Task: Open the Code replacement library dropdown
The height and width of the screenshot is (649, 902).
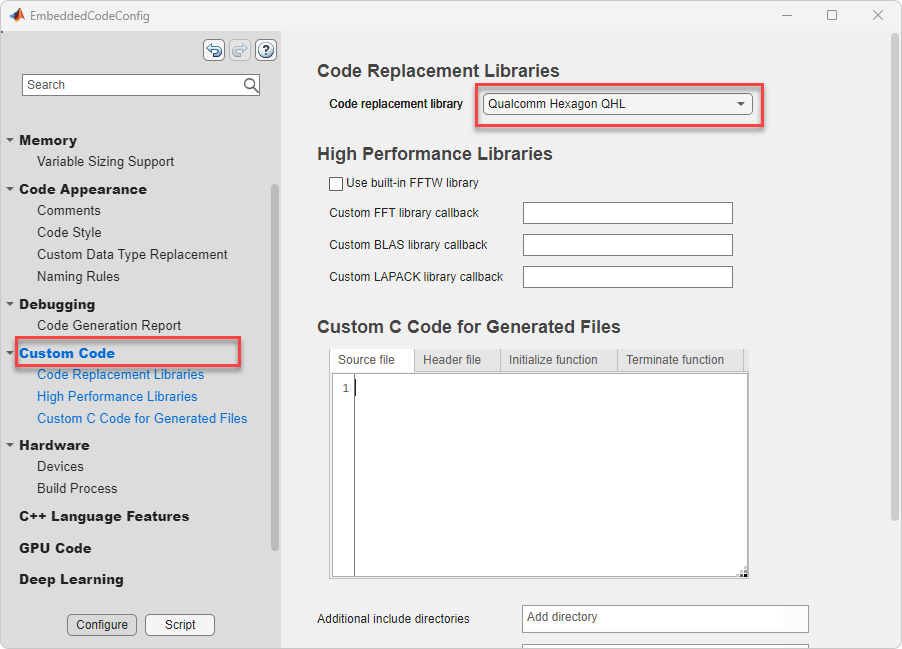Action: pyautogui.click(x=617, y=104)
